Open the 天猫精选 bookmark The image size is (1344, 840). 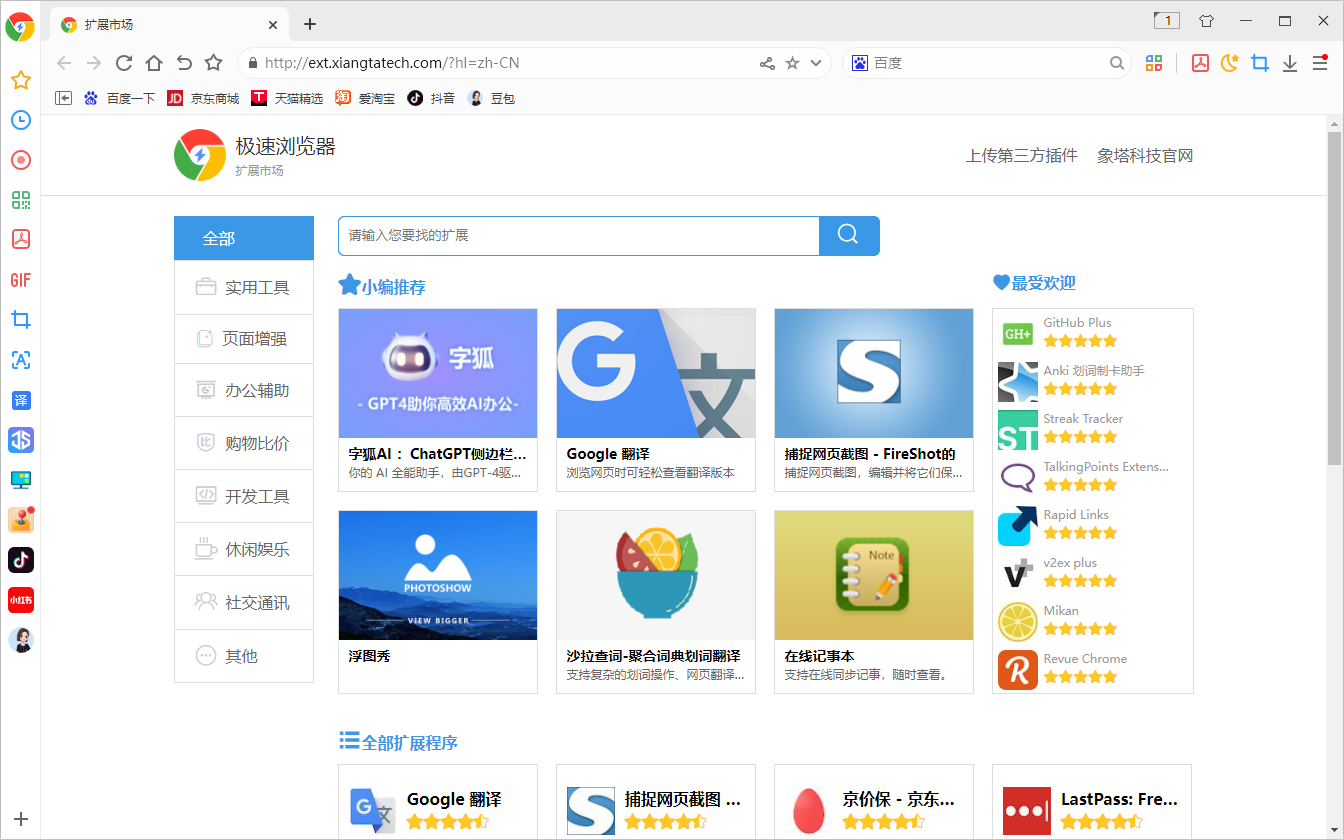tap(287, 98)
